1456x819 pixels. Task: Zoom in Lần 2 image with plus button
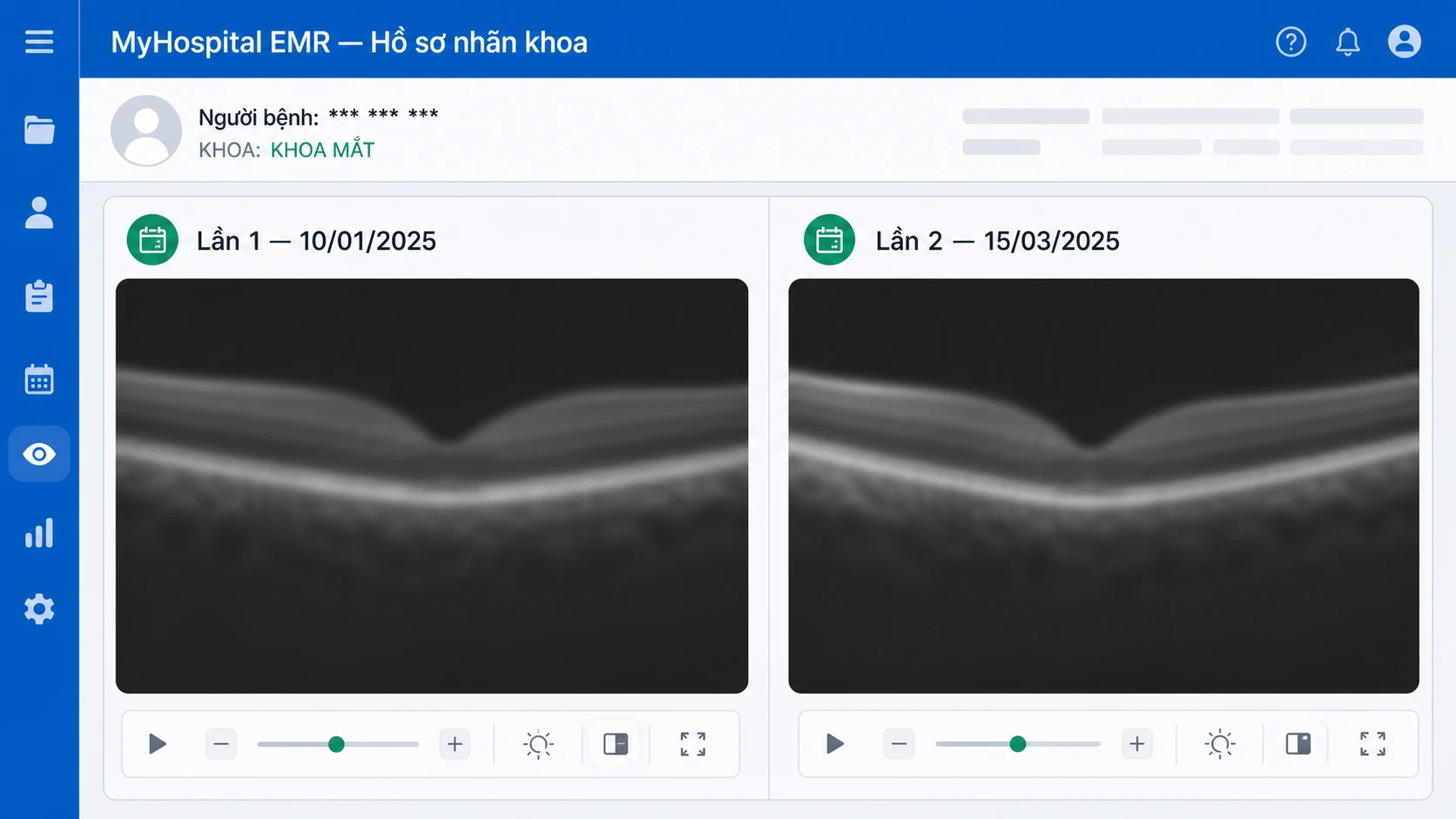[1136, 744]
